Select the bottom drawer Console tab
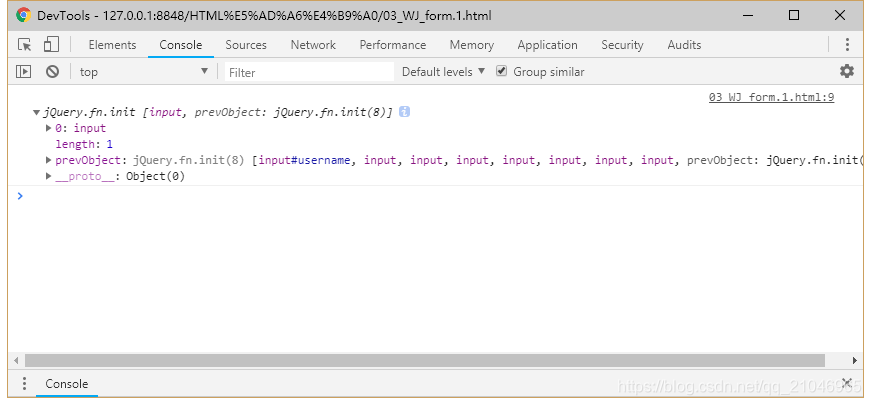The height and width of the screenshot is (405, 871). coord(67,384)
